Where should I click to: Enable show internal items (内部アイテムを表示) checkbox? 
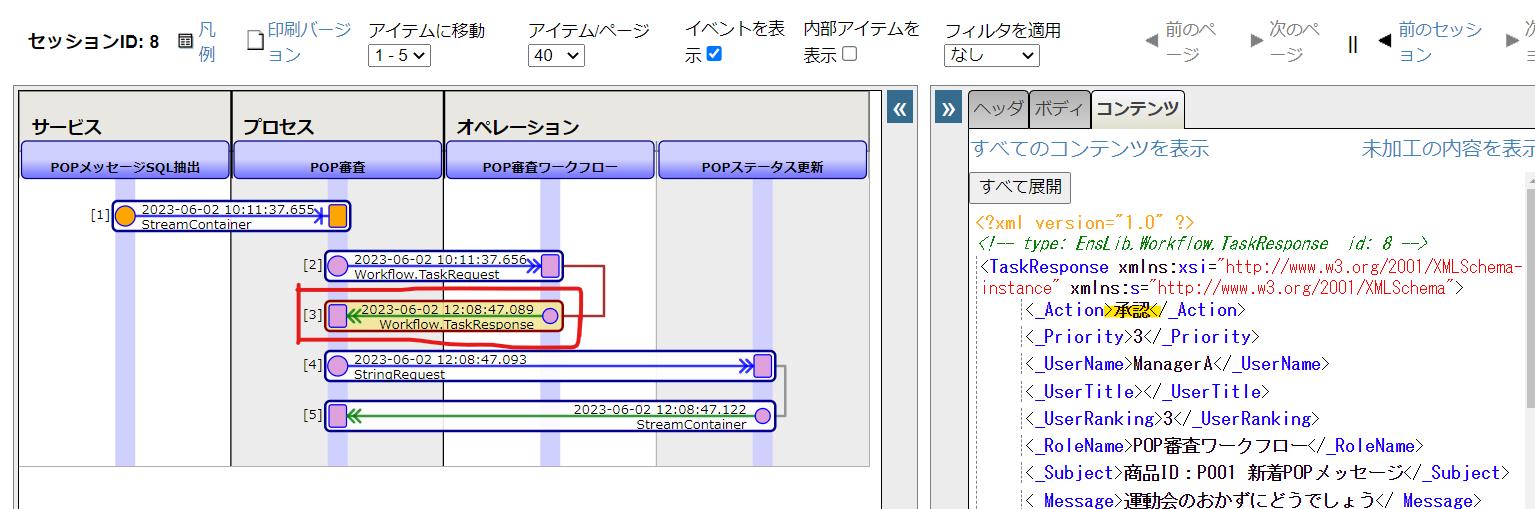coord(849,54)
